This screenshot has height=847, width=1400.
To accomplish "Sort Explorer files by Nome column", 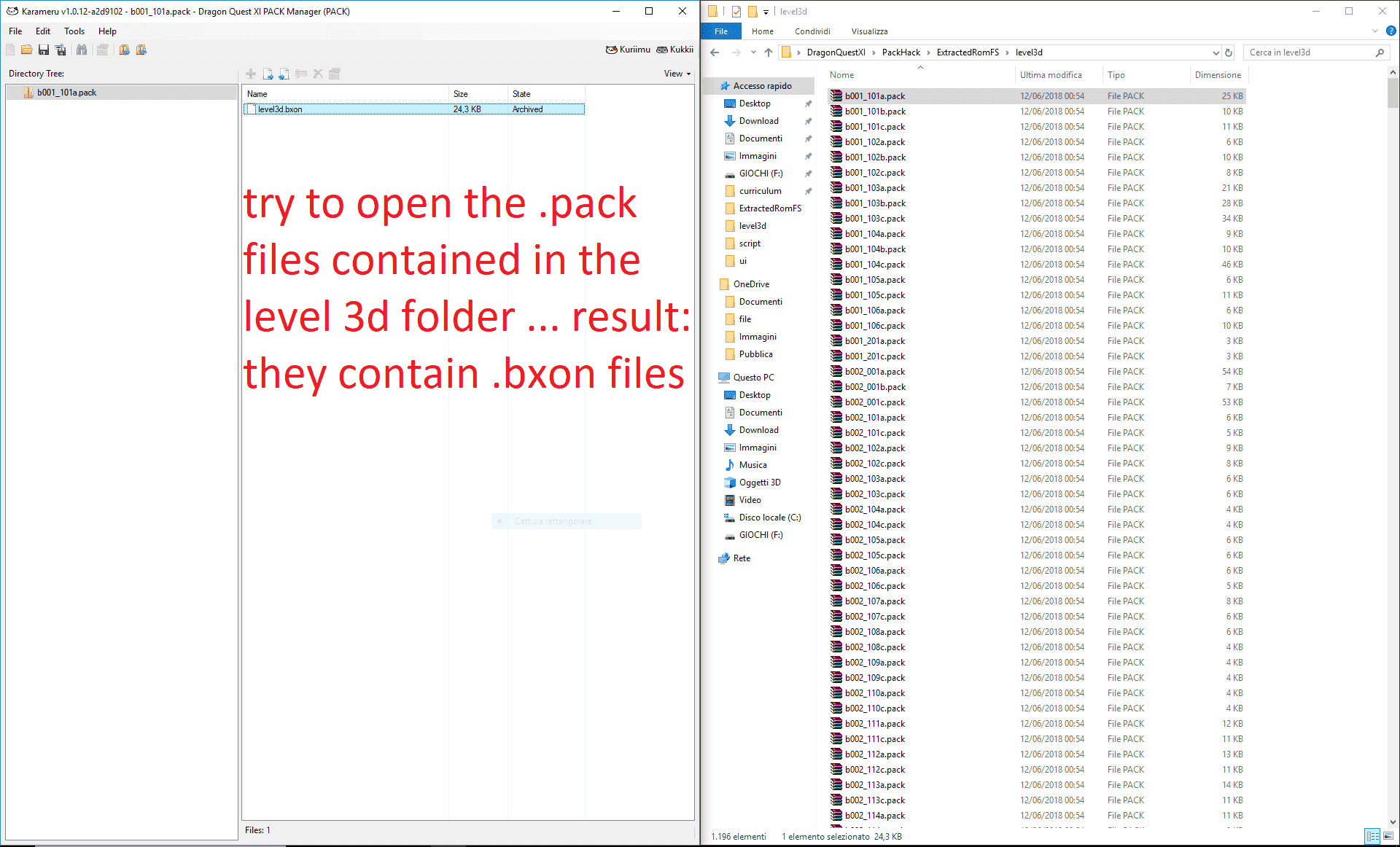I will pos(920,75).
